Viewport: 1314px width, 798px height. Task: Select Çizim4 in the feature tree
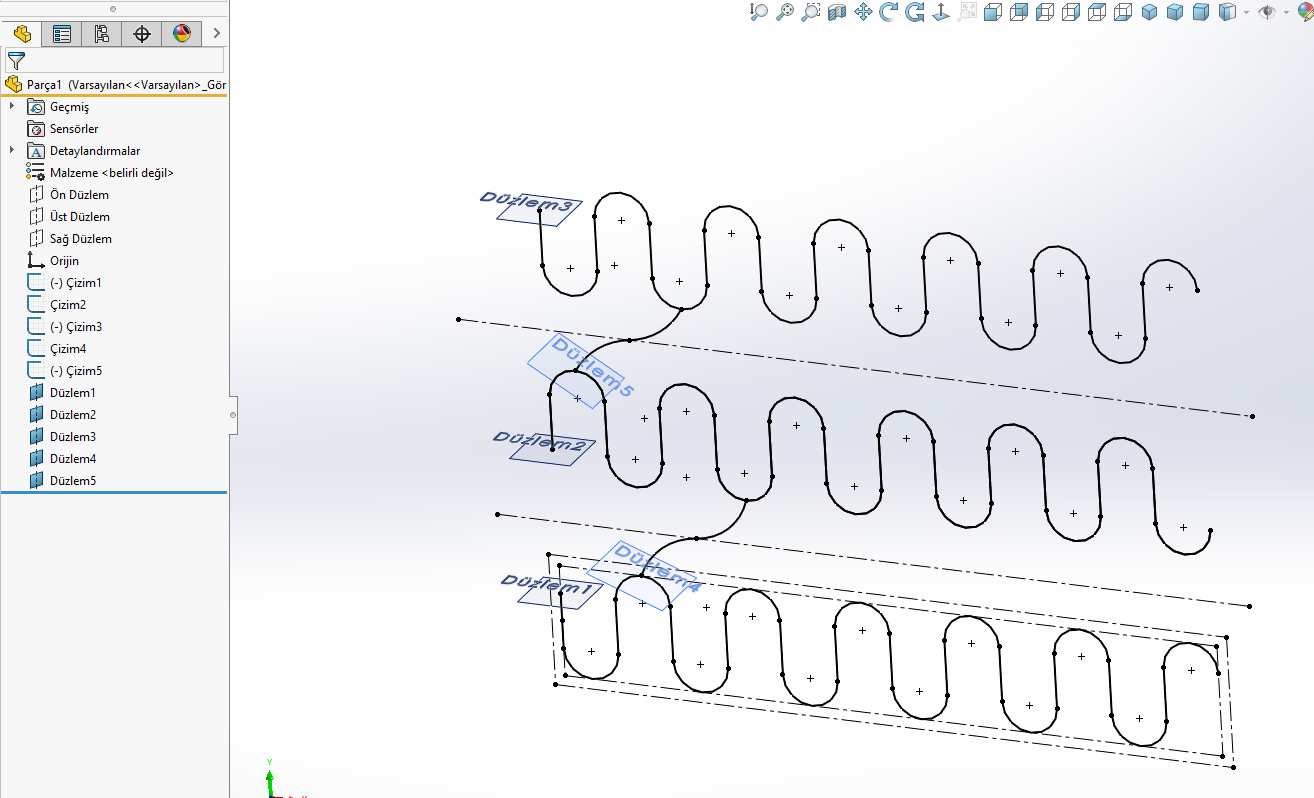click(67, 349)
